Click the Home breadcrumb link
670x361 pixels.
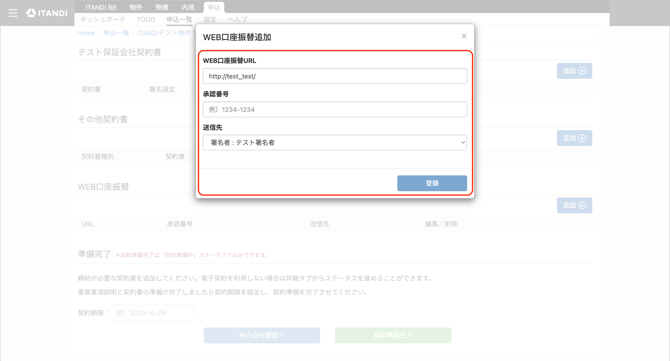[86, 33]
